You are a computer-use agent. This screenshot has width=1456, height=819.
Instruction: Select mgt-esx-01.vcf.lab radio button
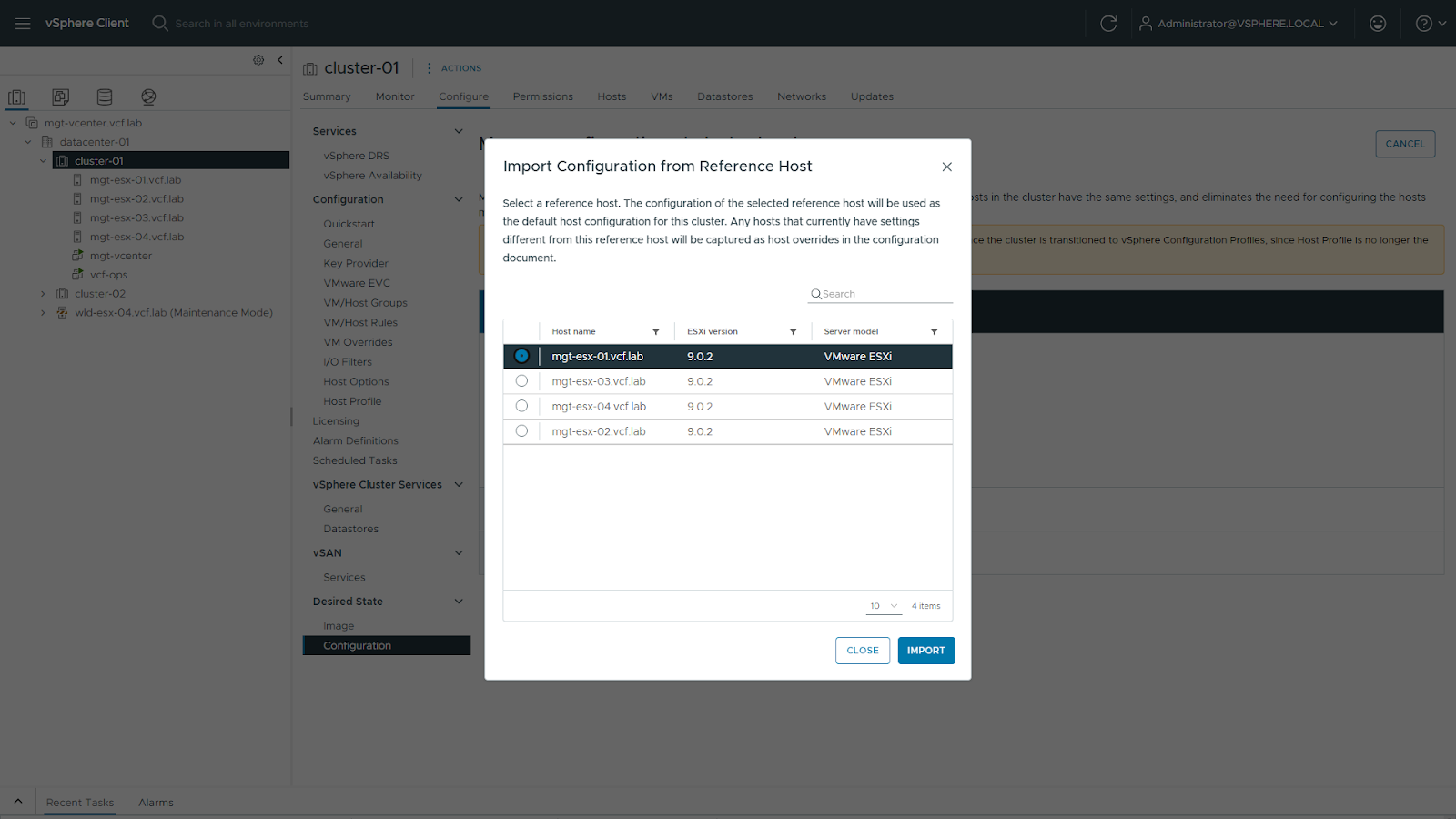click(x=521, y=356)
